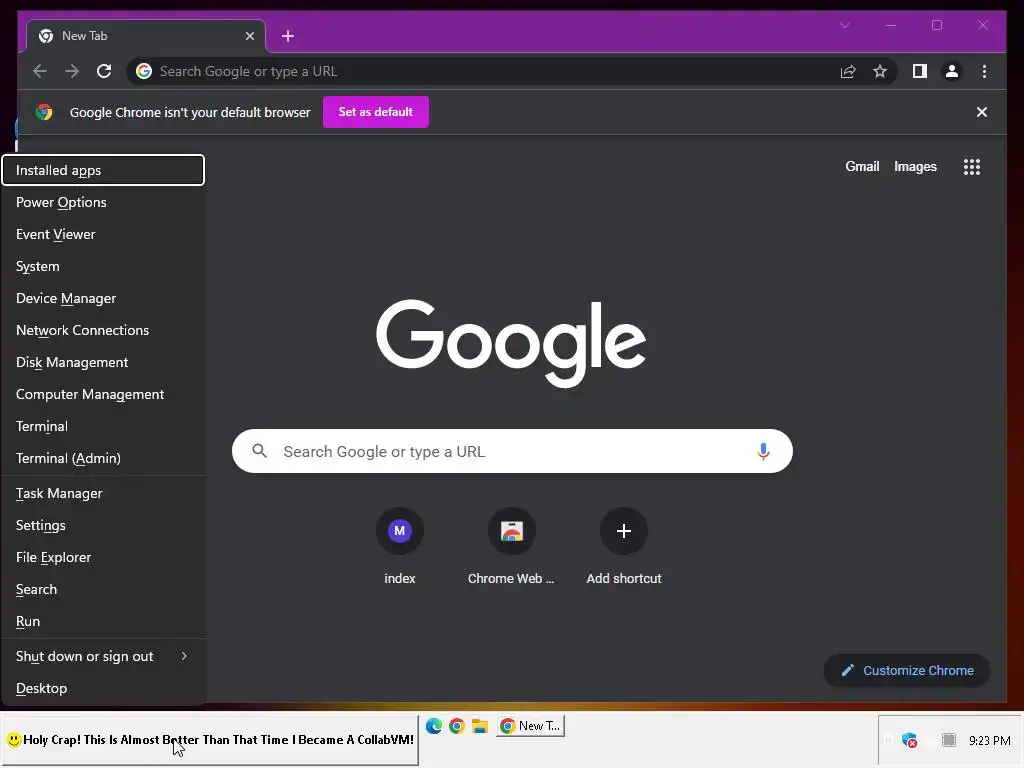Open Terminal from the menu
Screen dimensions: 1024x768
coord(103,426)
